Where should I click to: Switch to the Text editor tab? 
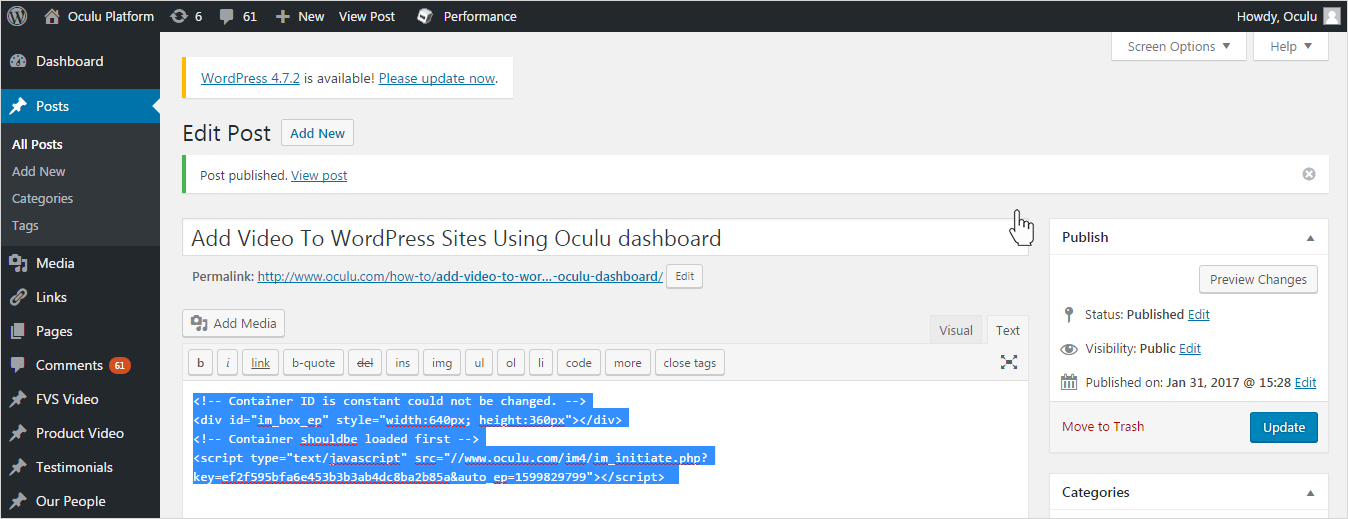[1008, 330]
